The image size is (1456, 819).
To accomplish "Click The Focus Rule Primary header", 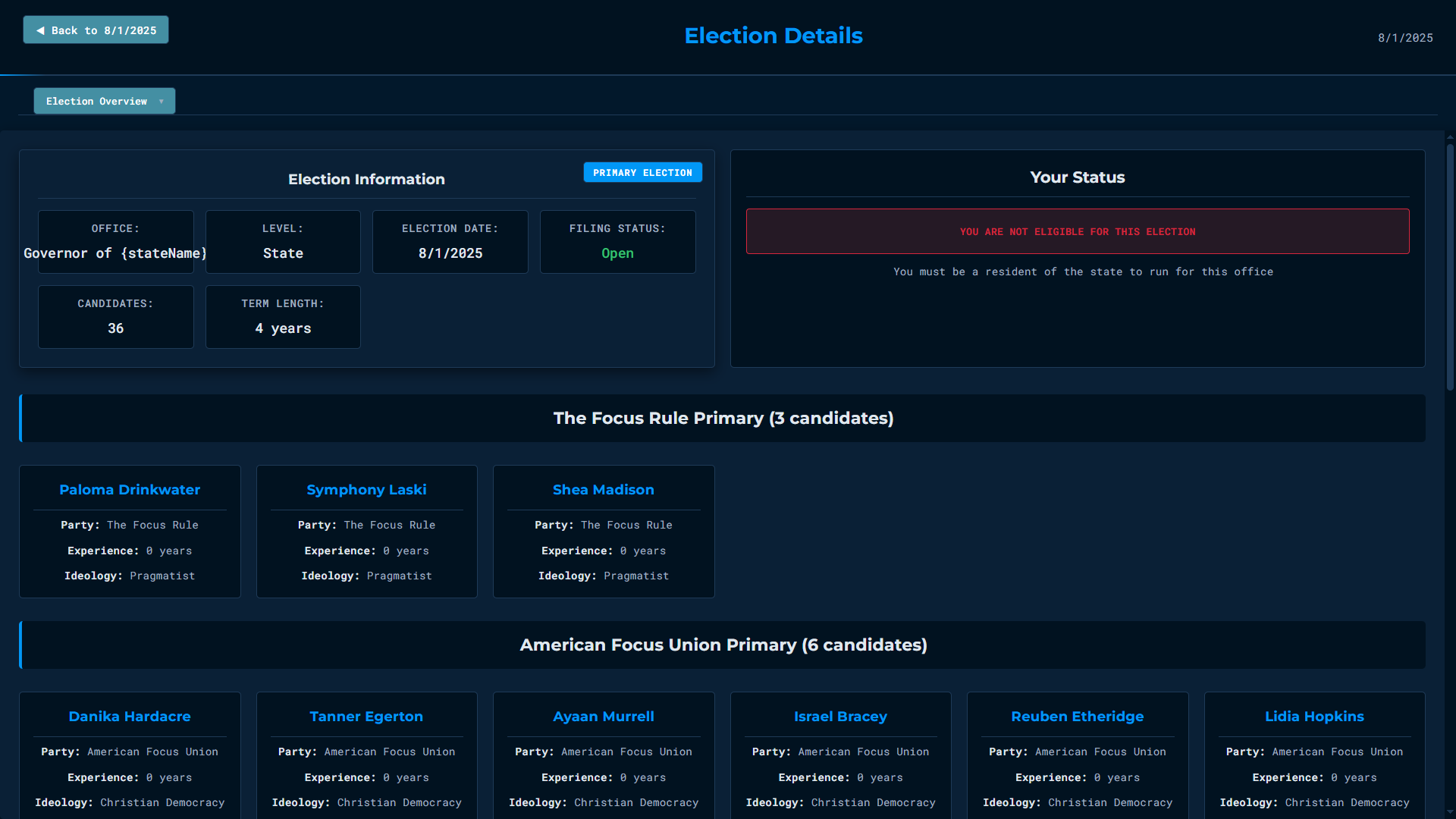I will click(723, 419).
